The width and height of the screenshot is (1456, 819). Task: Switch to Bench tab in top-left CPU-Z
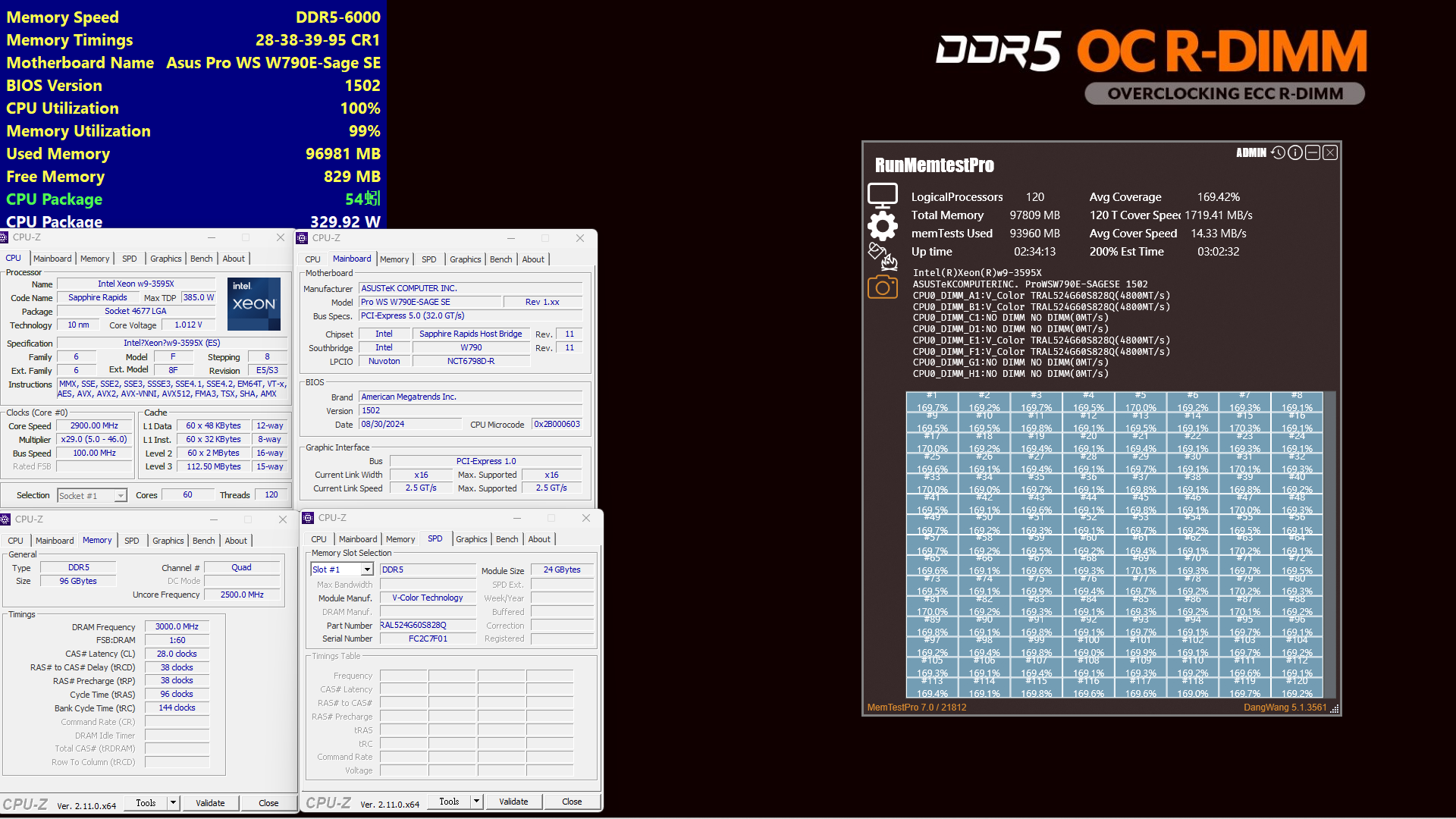pos(201,259)
